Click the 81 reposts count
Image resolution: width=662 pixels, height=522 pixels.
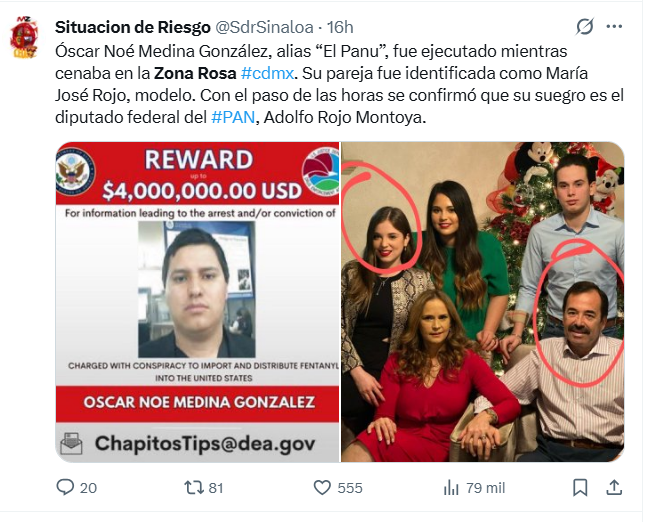tap(216, 488)
